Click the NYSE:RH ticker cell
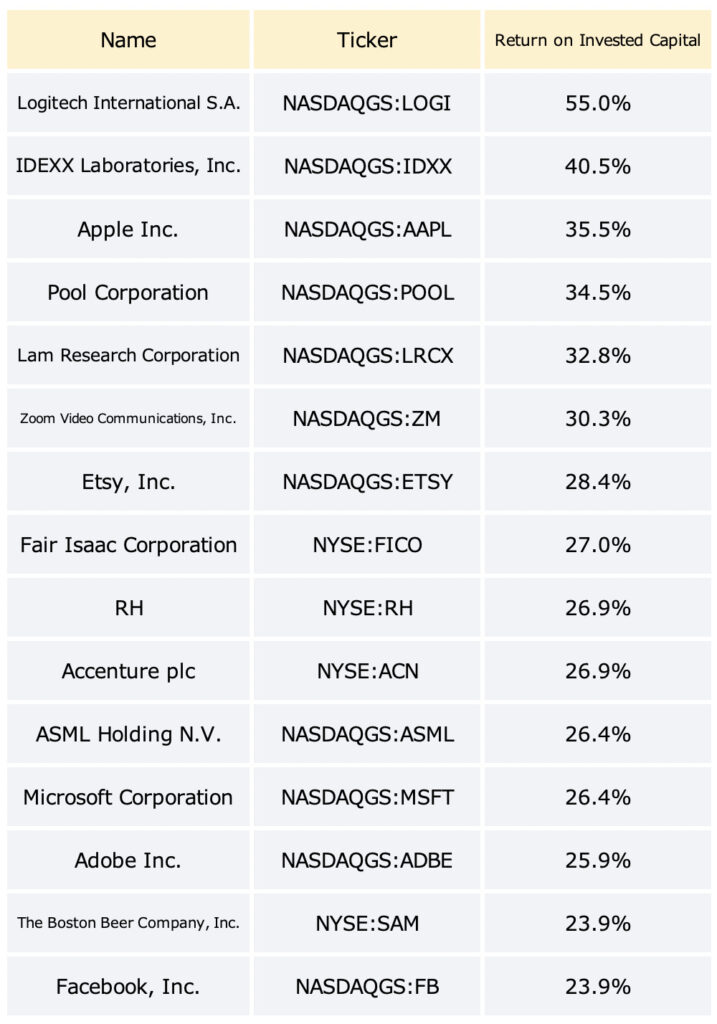Image resolution: width=717 pixels, height=1024 pixels. [367, 608]
